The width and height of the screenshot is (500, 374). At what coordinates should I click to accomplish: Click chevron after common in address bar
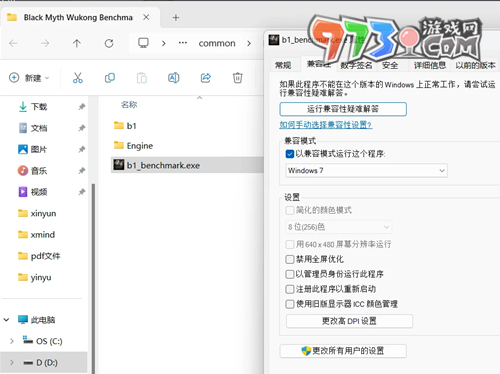(249, 43)
